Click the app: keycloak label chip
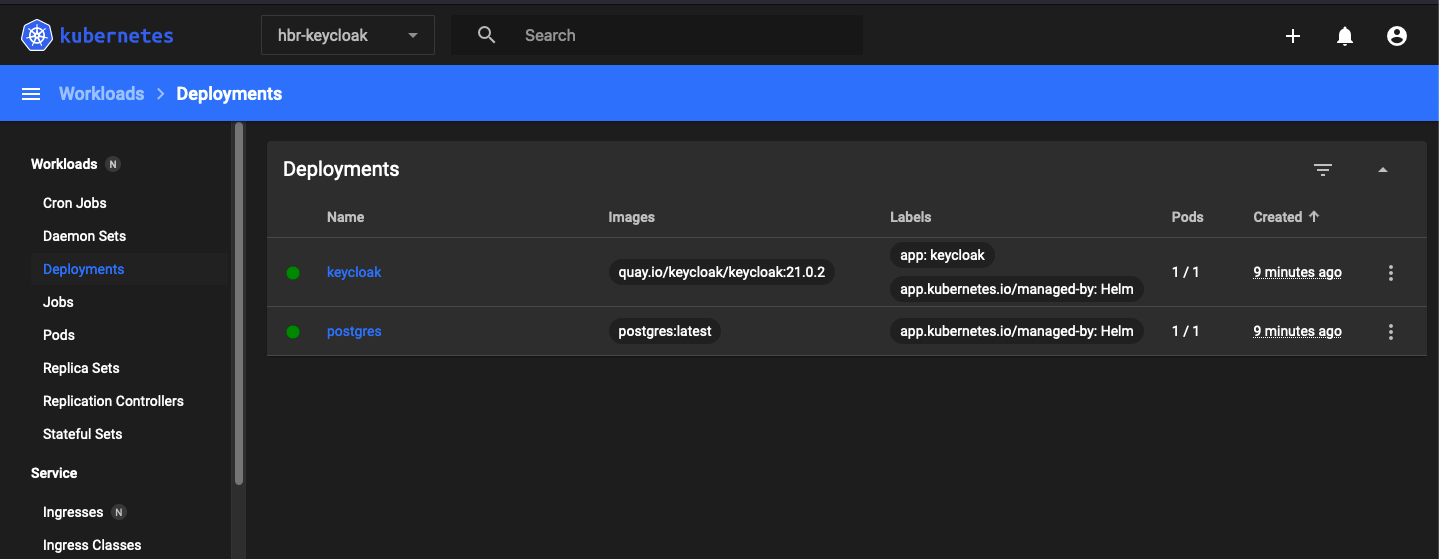Viewport: 1439px width, 559px height. (x=942, y=255)
